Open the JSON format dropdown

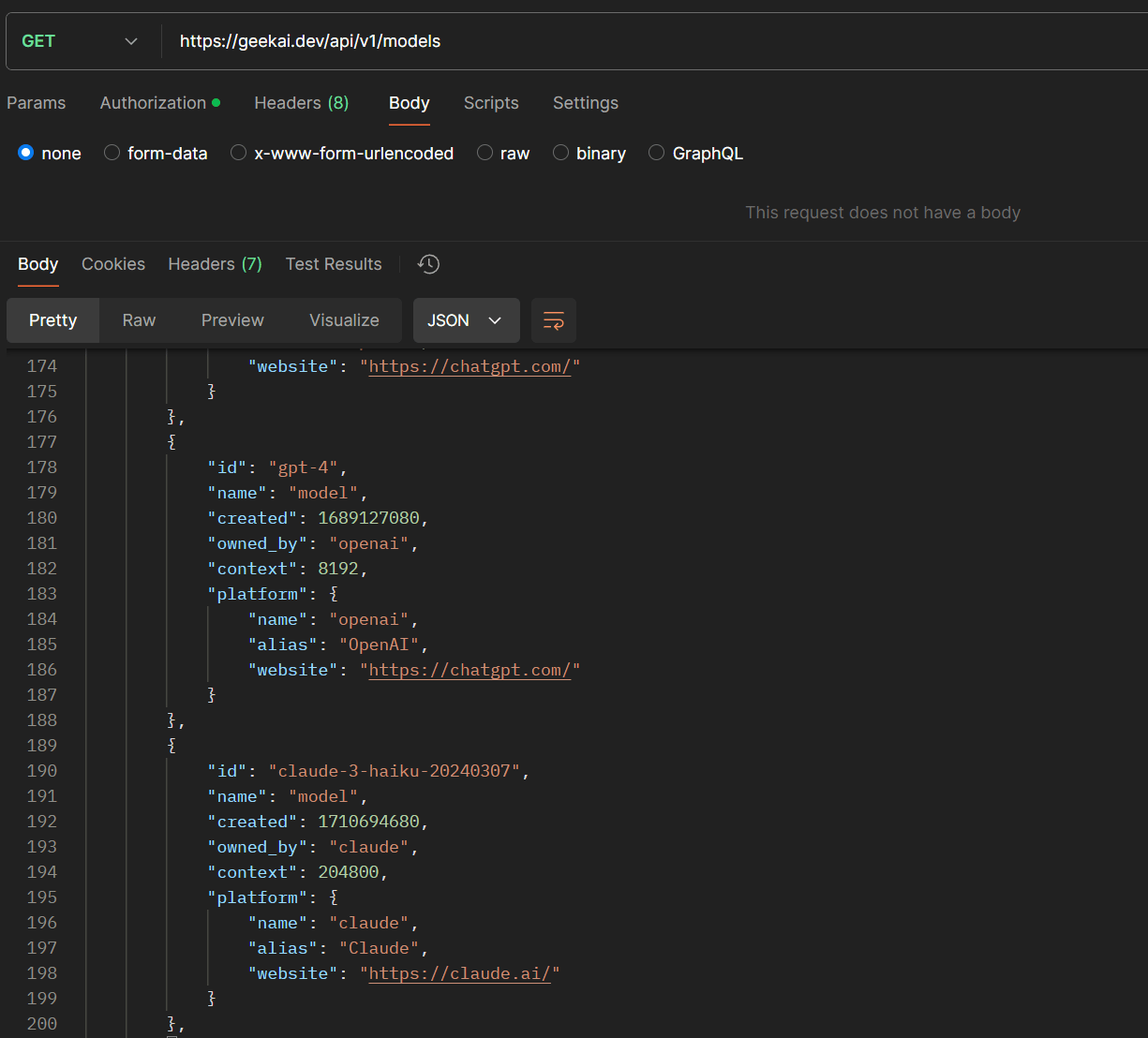467,320
